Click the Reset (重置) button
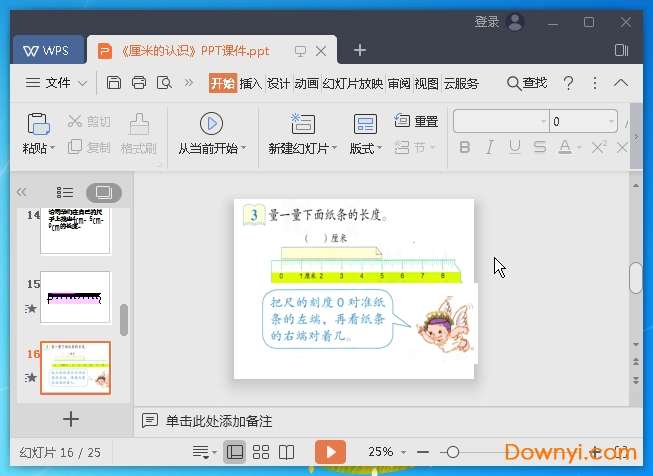Viewport: 653px width, 476px height. (416, 121)
